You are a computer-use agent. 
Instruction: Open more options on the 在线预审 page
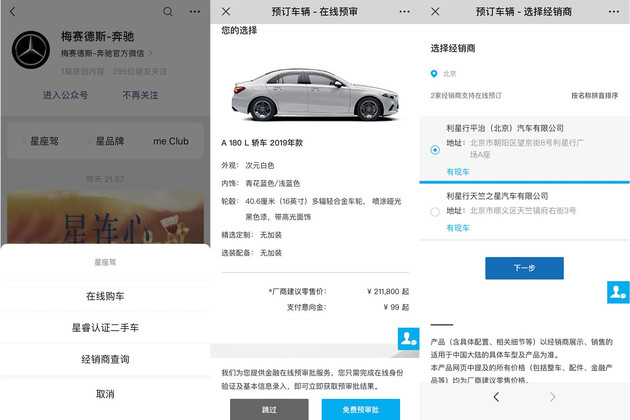(x=405, y=12)
